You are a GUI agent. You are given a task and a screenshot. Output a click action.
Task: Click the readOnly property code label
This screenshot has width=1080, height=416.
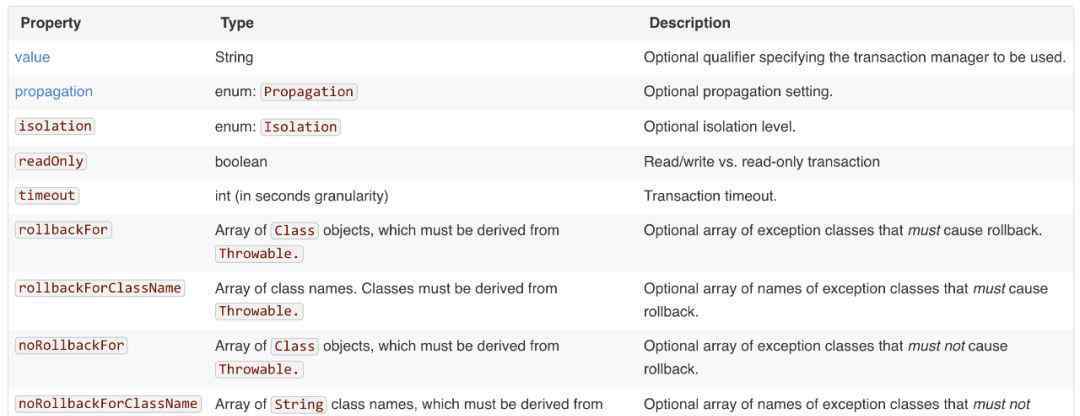coord(51,161)
